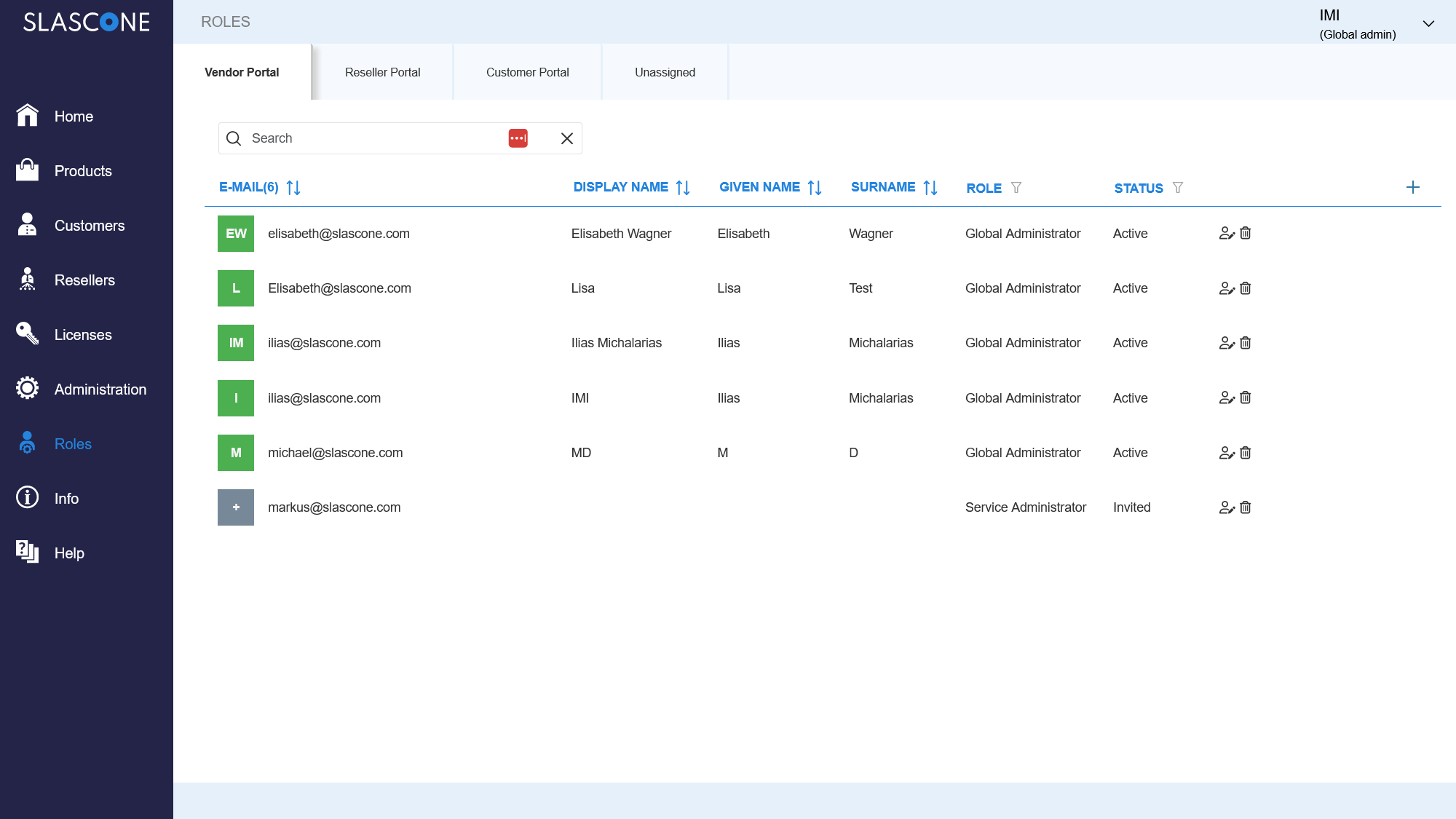Click the red password manager icon in search
The width and height of the screenshot is (1456, 819).
click(x=518, y=138)
